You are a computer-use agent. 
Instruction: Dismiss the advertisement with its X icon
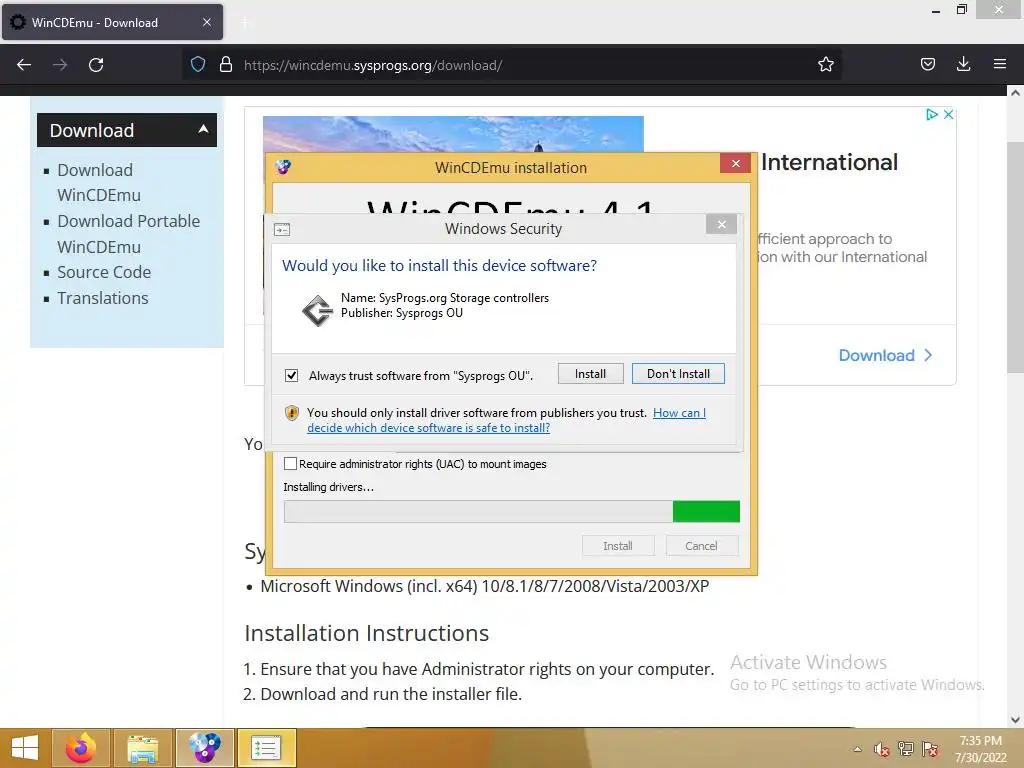coord(948,114)
